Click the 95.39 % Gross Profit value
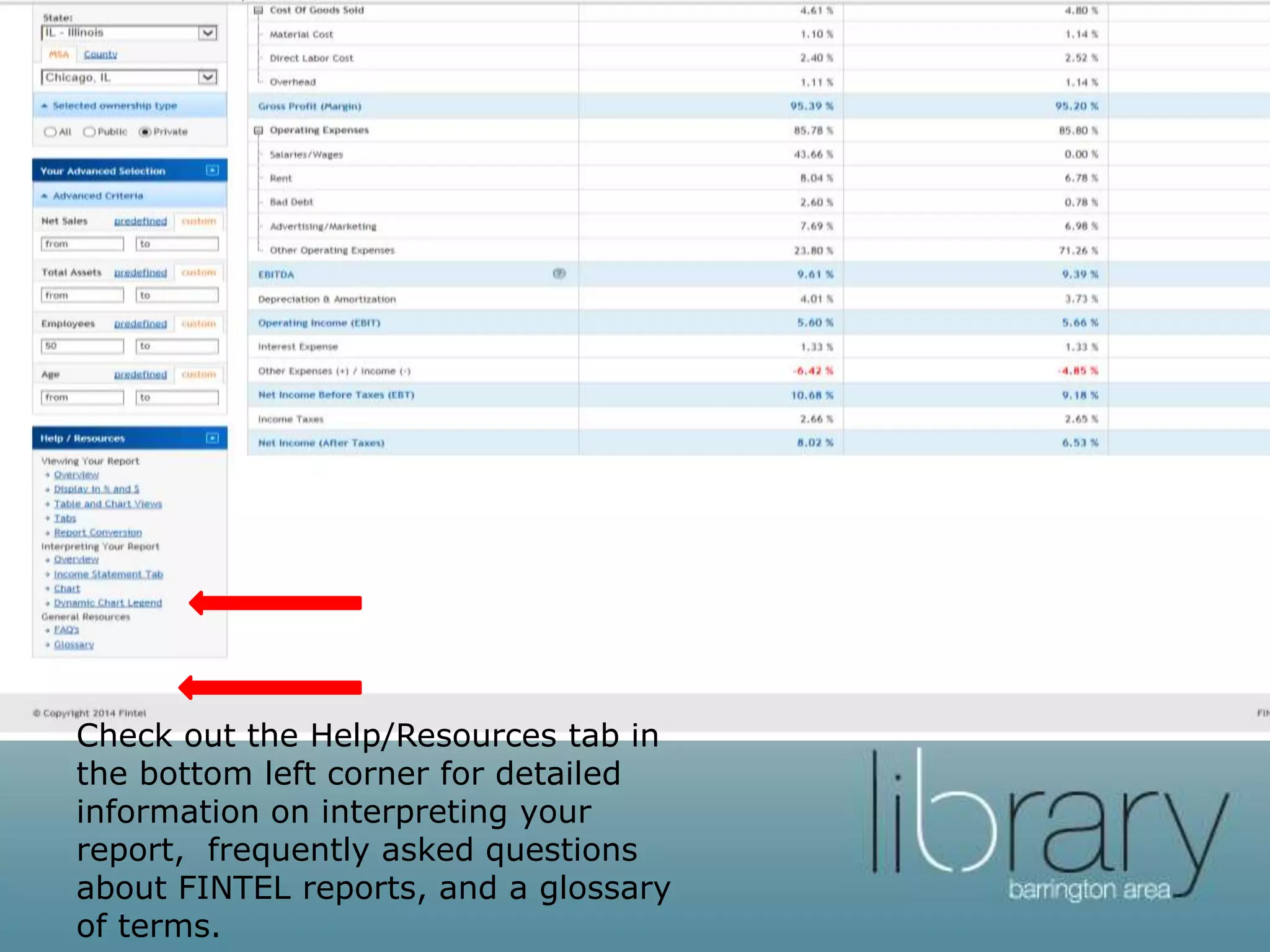This screenshot has width=1270, height=952. click(x=812, y=106)
